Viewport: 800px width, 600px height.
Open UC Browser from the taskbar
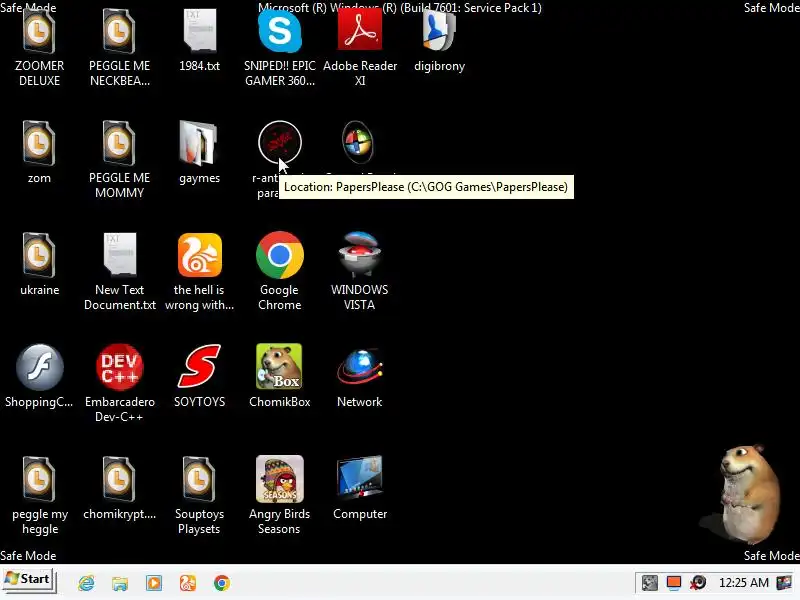[188, 583]
